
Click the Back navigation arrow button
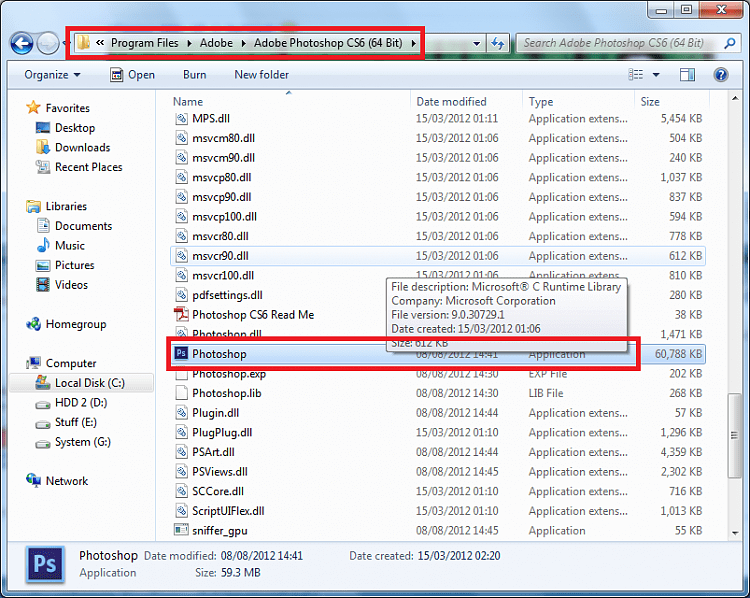click(x=22, y=44)
